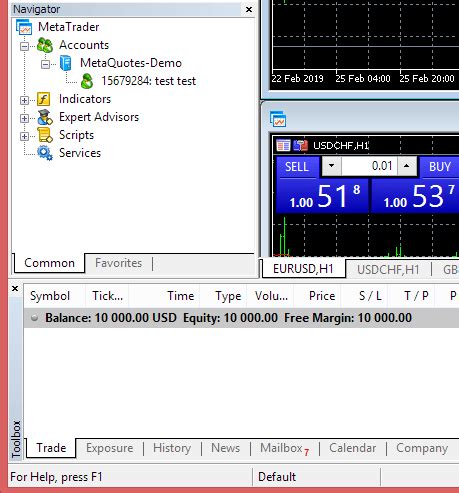This screenshot has width=459, height=493.
Task: Click the vertical Toolbox label
Action: click(16, 439)
